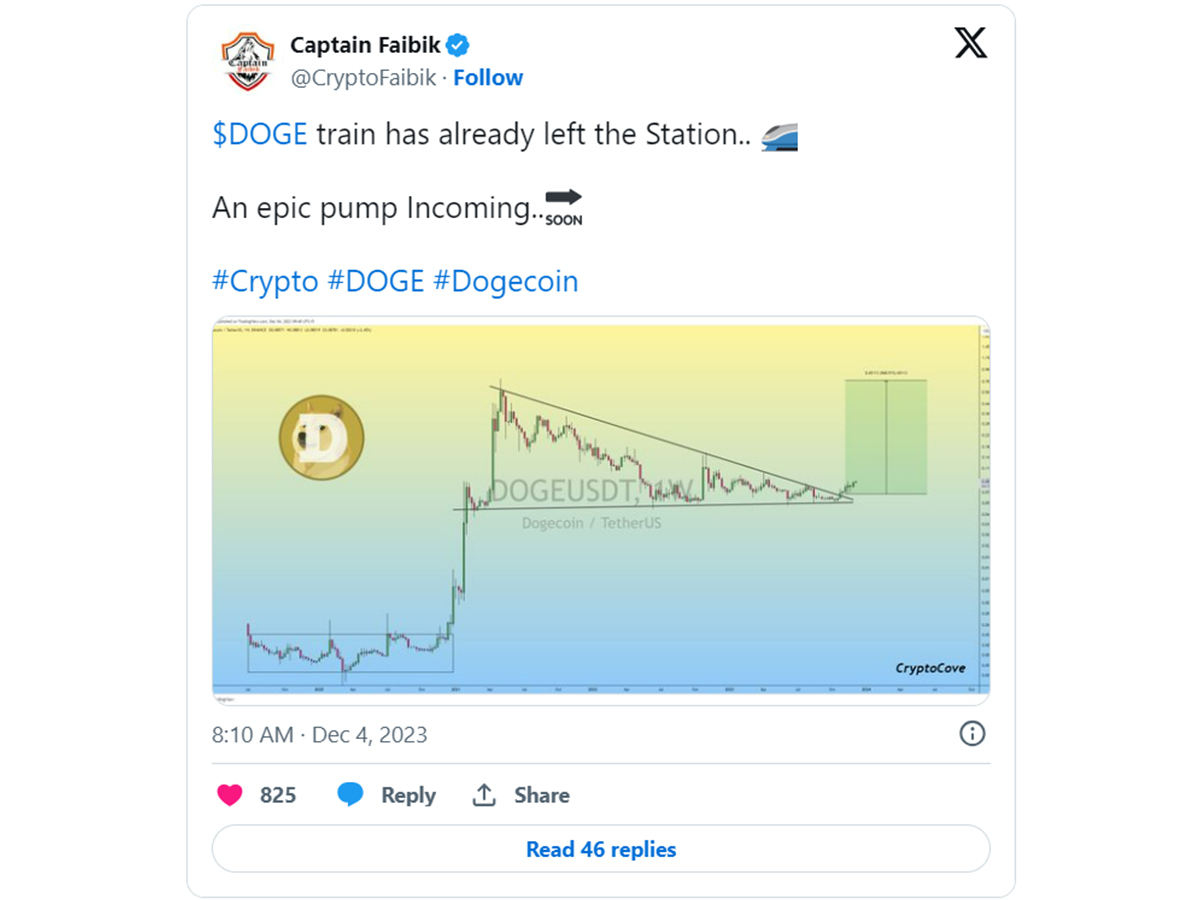This screenshot has width=1200, height=900.
Task: Open the DOGEUSDT chart image
Action: (601, 510)
